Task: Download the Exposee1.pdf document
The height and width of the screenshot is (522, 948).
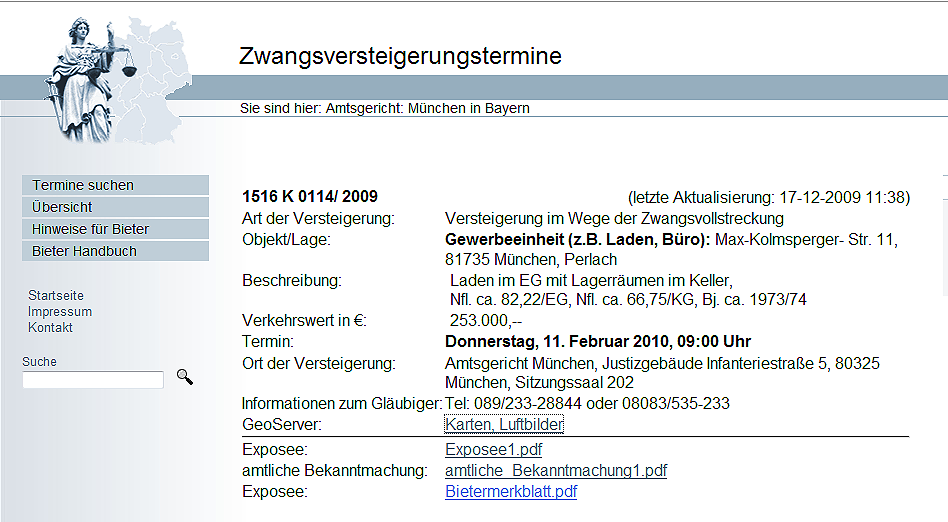Action: click(x=493, y=449)
